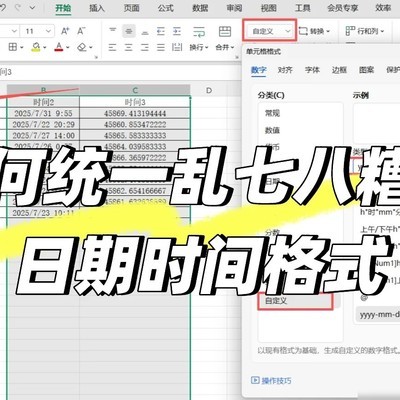
Task: Click the 转换 convert icon
Action: click(x=303, y=31)
